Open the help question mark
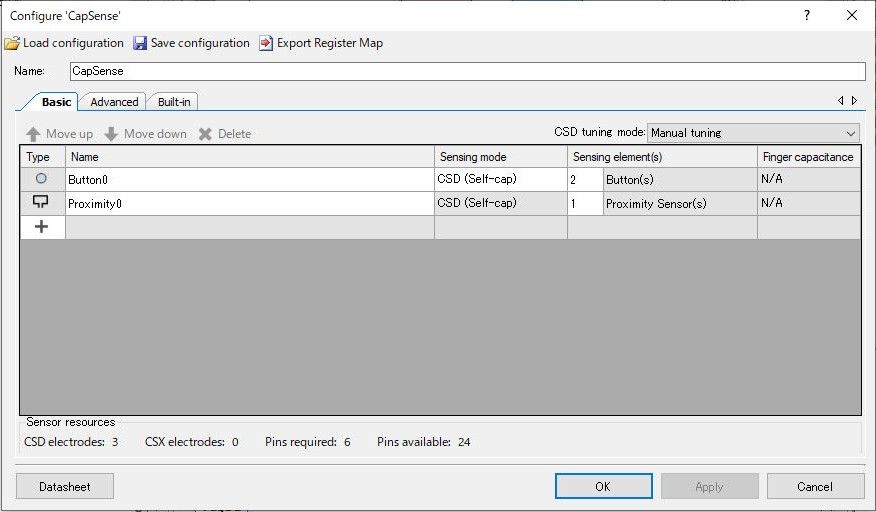The height and width of the screenshot is (512, 876). [807, 15]
